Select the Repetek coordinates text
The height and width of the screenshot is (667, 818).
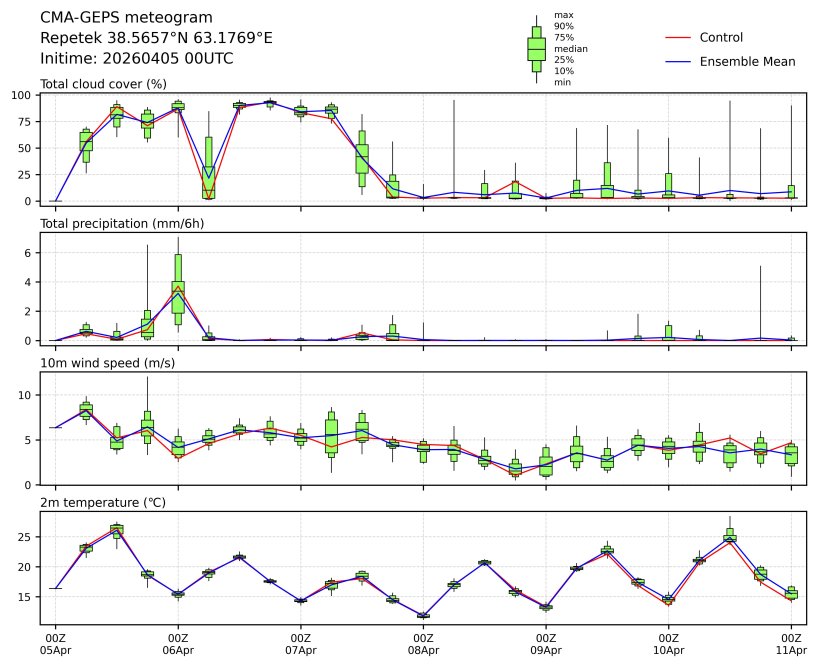click(156, 38)
